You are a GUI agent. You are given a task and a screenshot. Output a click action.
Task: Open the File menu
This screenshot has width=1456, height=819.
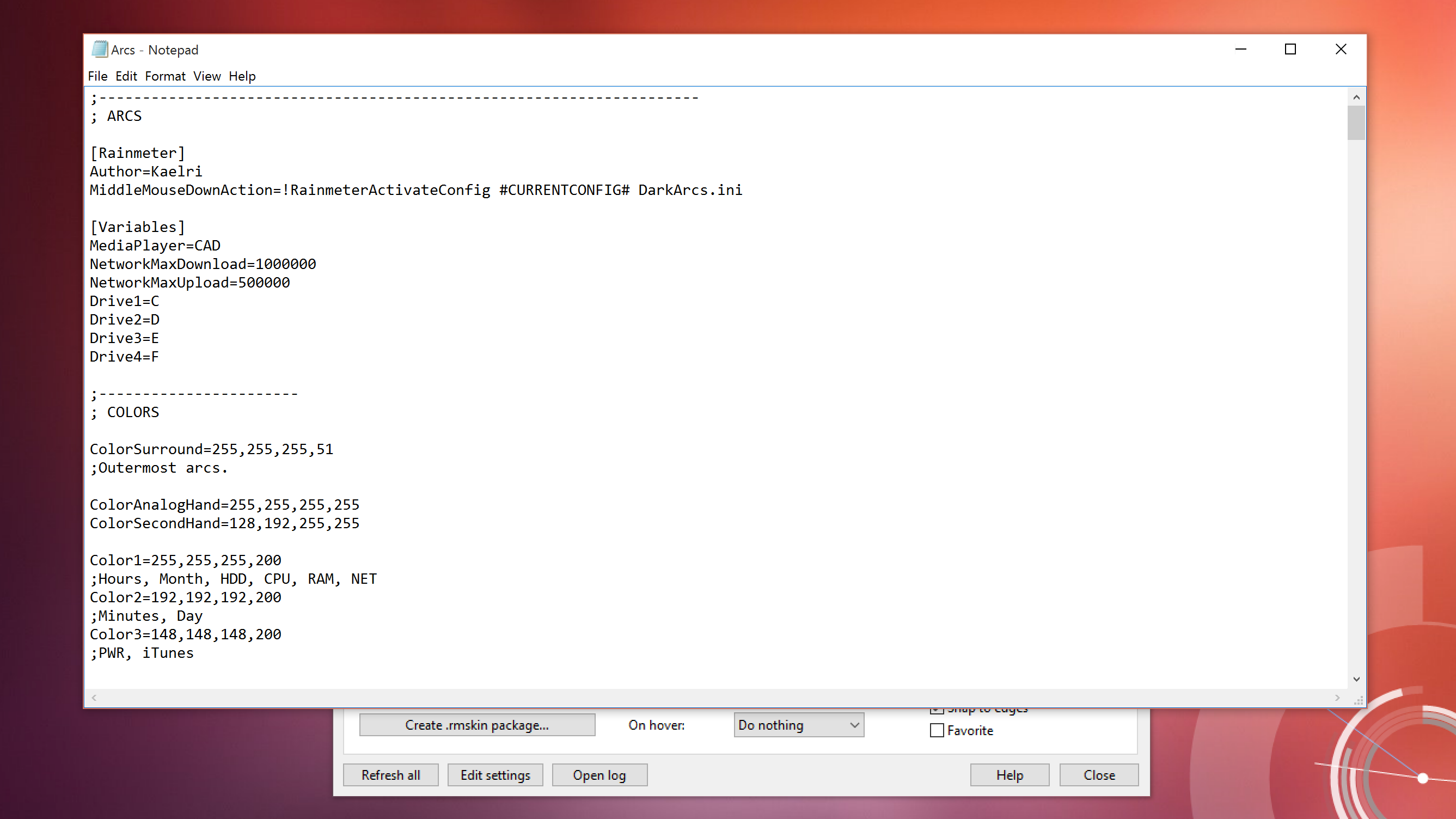pyautogui.click(x=97, y=76)
